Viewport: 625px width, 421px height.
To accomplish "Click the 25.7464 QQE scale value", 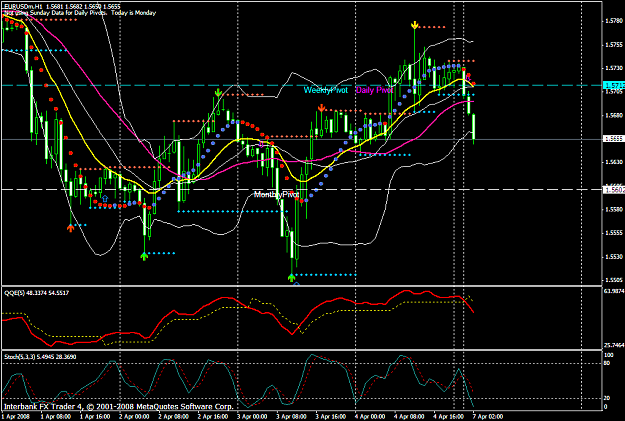I will tap(614, 345).
